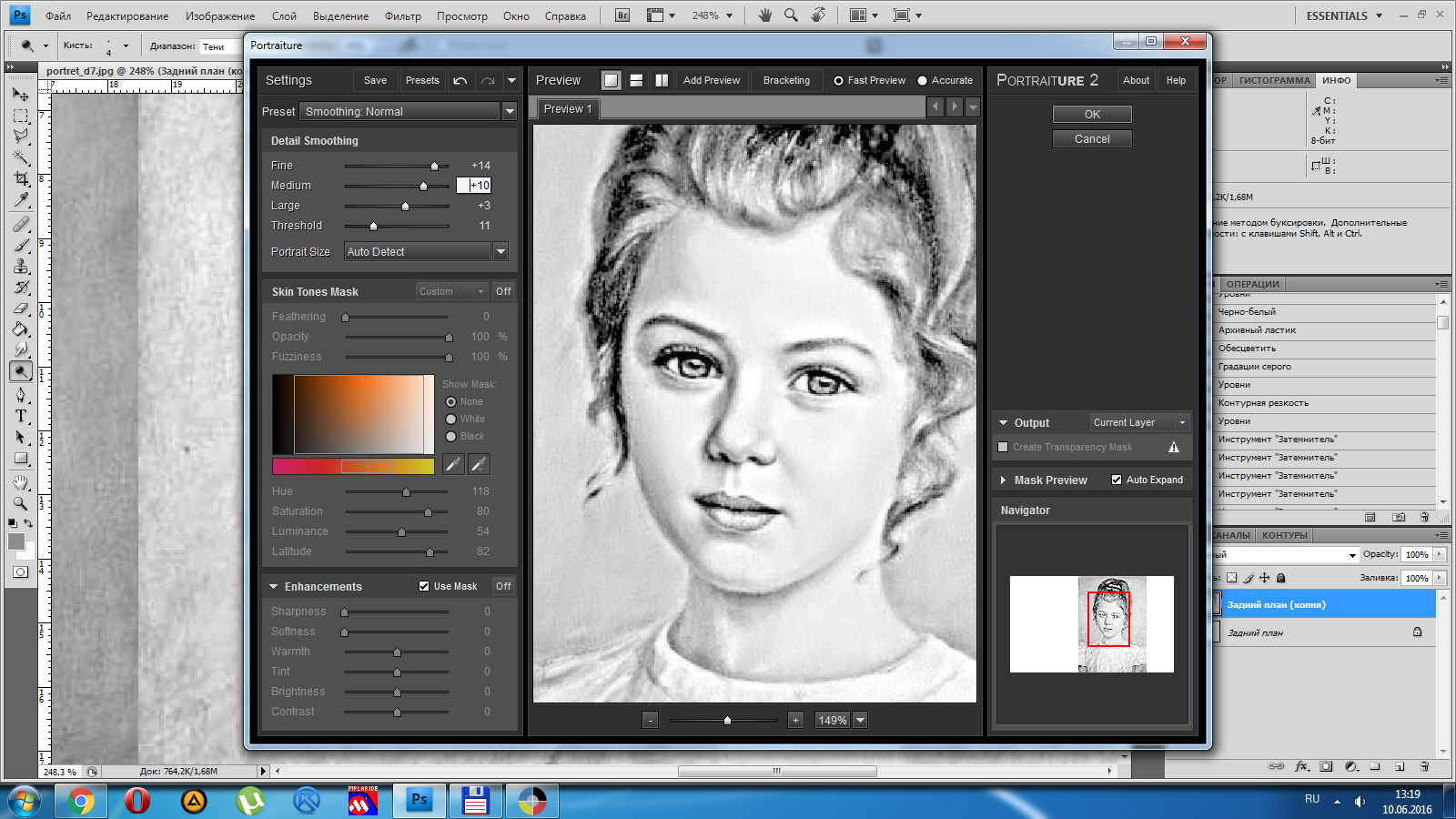Screen dimensions: 1456x819
Task: Click the undo arrow in Settings
Action: [460, 80]
